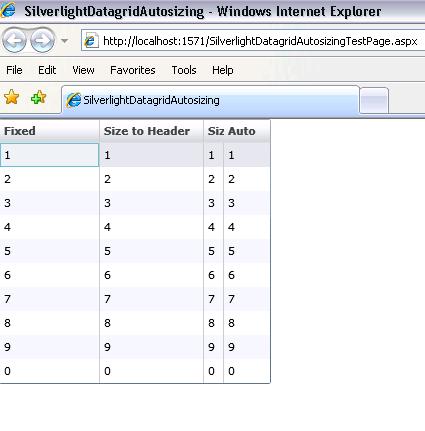Image resolution: width=425 pixels, height=431 pixels.
Task: Sort by the Fixed column header
Action: pos(49,131)
